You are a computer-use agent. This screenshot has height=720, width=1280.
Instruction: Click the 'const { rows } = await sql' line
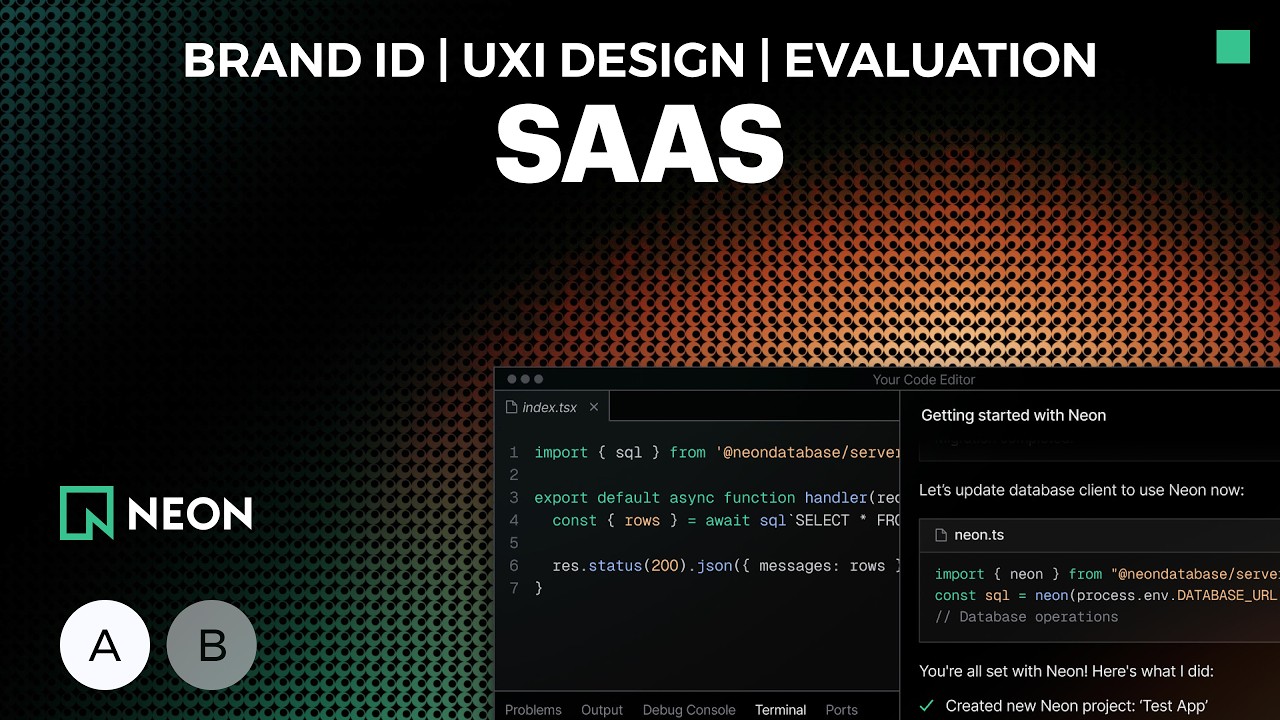pos(726,521)
